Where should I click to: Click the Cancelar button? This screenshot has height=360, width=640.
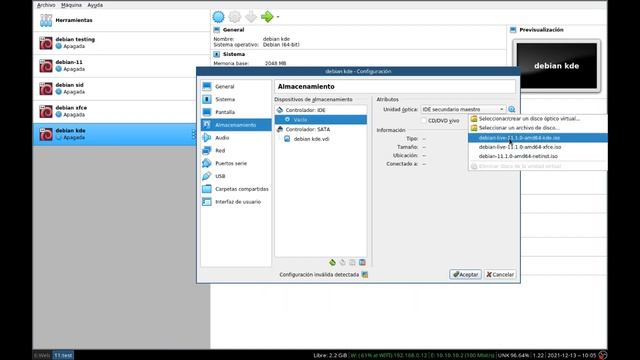point(500,275)
